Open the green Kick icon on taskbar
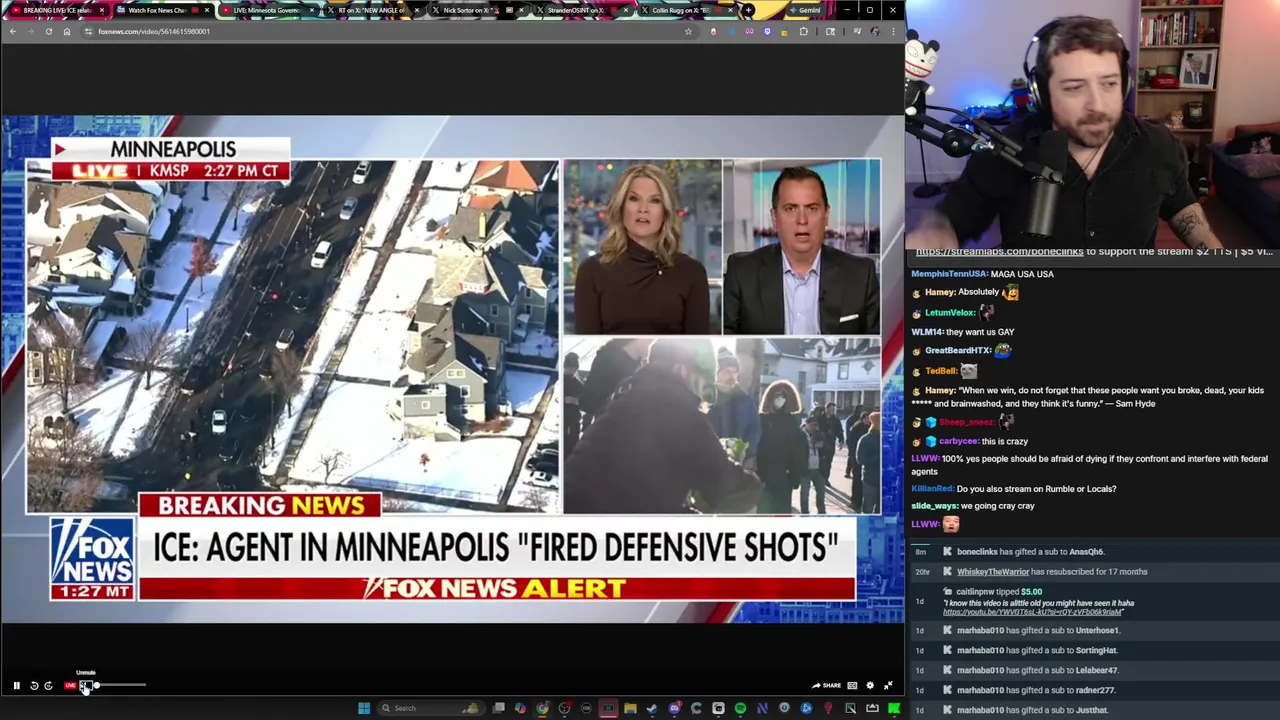This screenshot has height=720, width=1280. point(893,708)
